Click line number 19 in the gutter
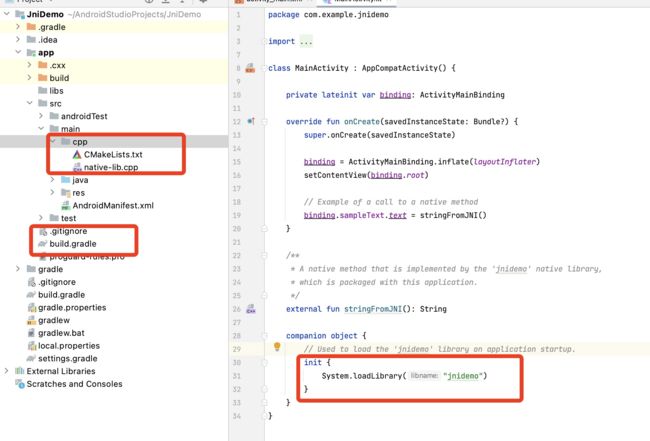Screen dimensions: 650x441 click(237, 215)
